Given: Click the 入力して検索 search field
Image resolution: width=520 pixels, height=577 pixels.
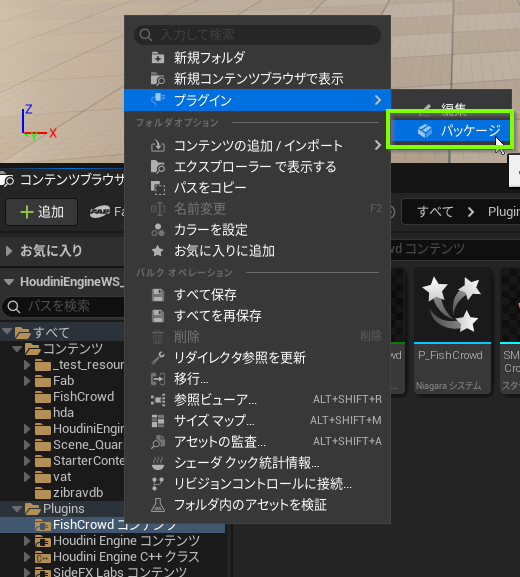Looking at the screenshot, I should pyautogui.click(x=257, y=35).
